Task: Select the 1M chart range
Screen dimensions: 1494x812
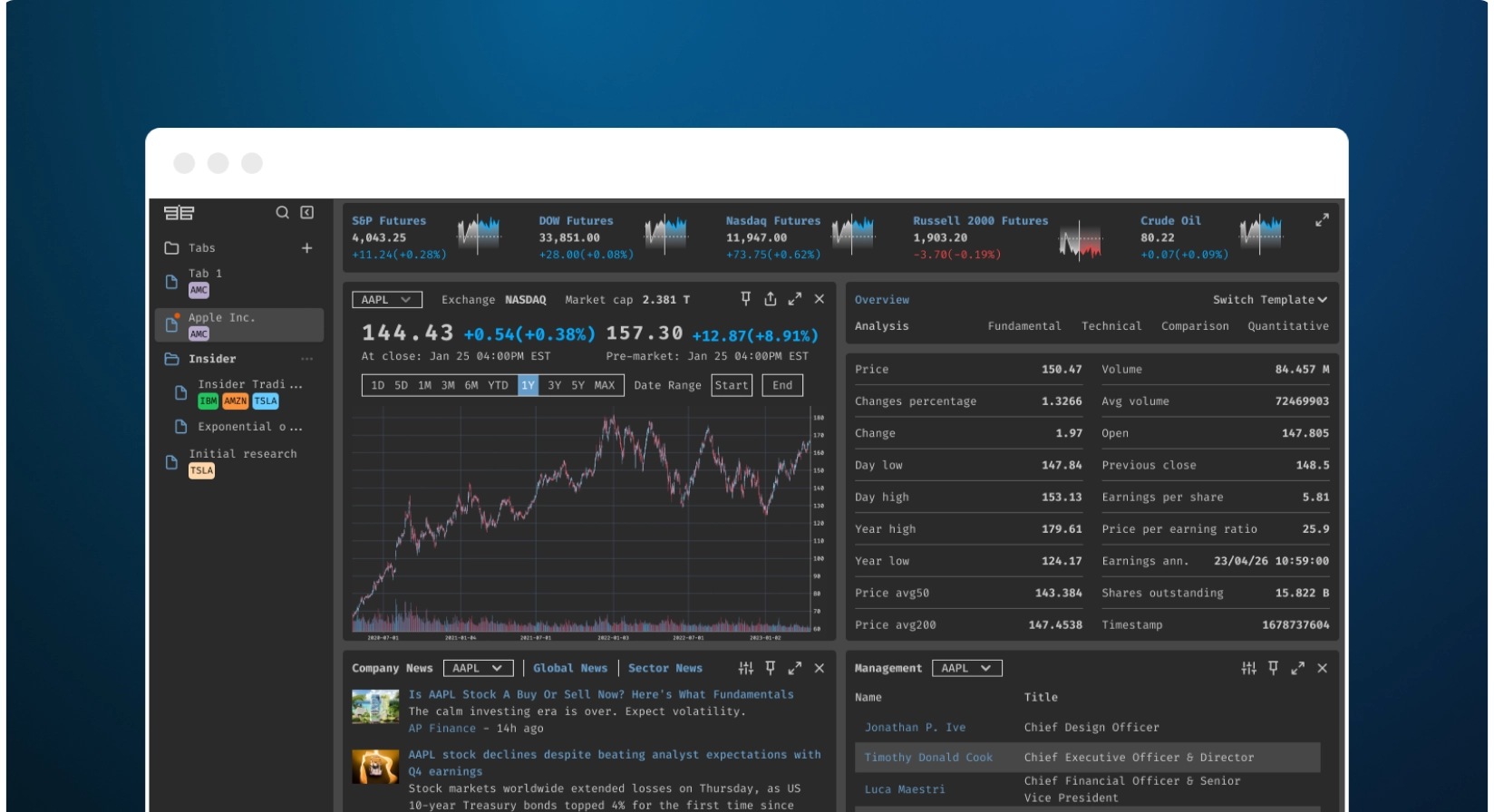Action: click(424, 385)
